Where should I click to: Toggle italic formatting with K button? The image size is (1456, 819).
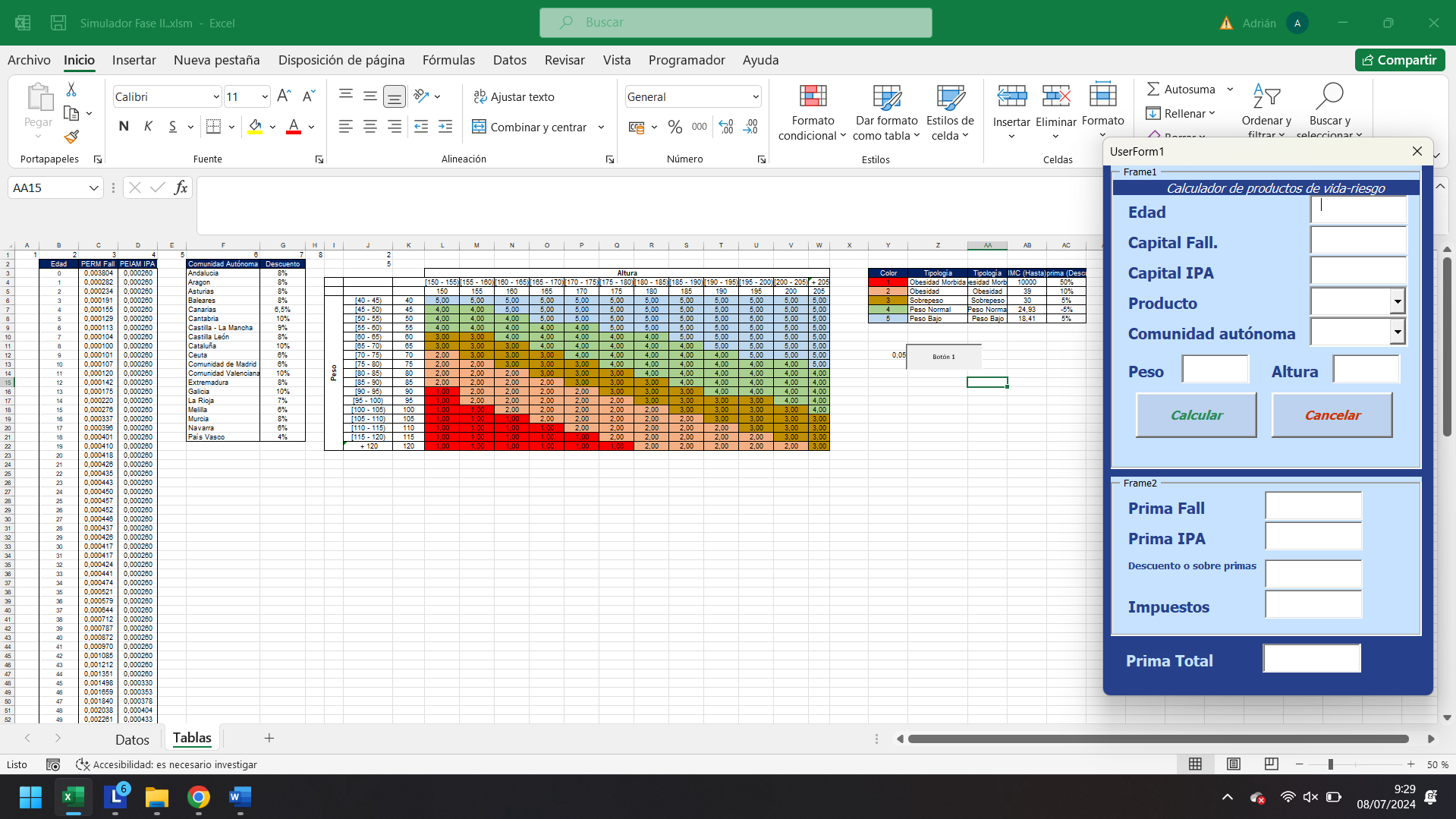click(x=148, y=127)
